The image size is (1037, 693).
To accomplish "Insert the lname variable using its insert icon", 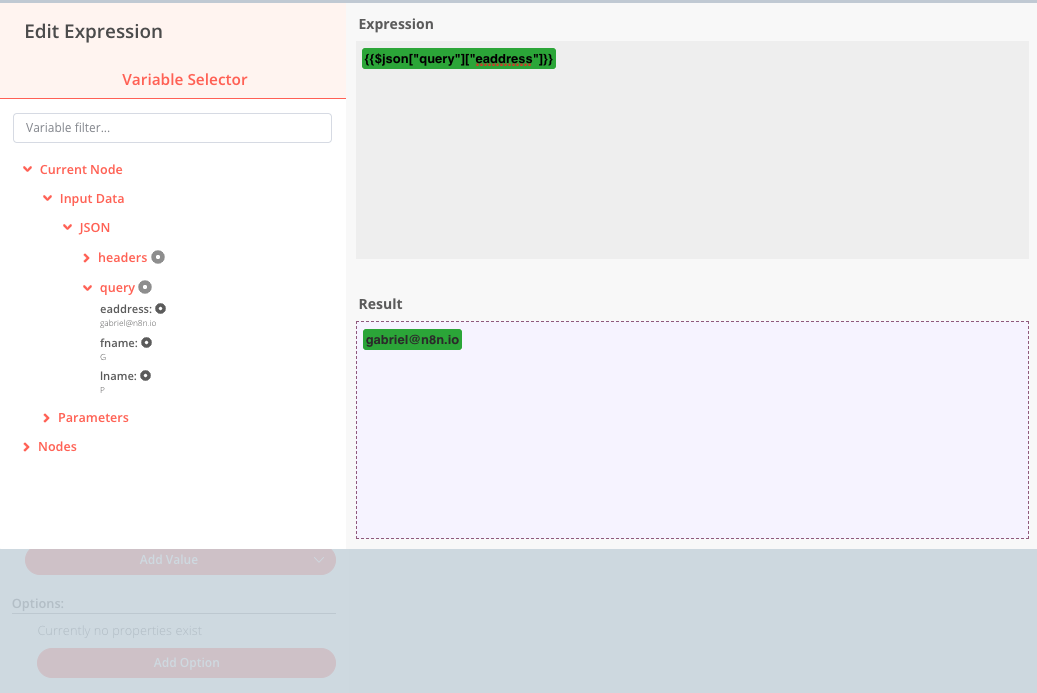I will tap(146, 375).
